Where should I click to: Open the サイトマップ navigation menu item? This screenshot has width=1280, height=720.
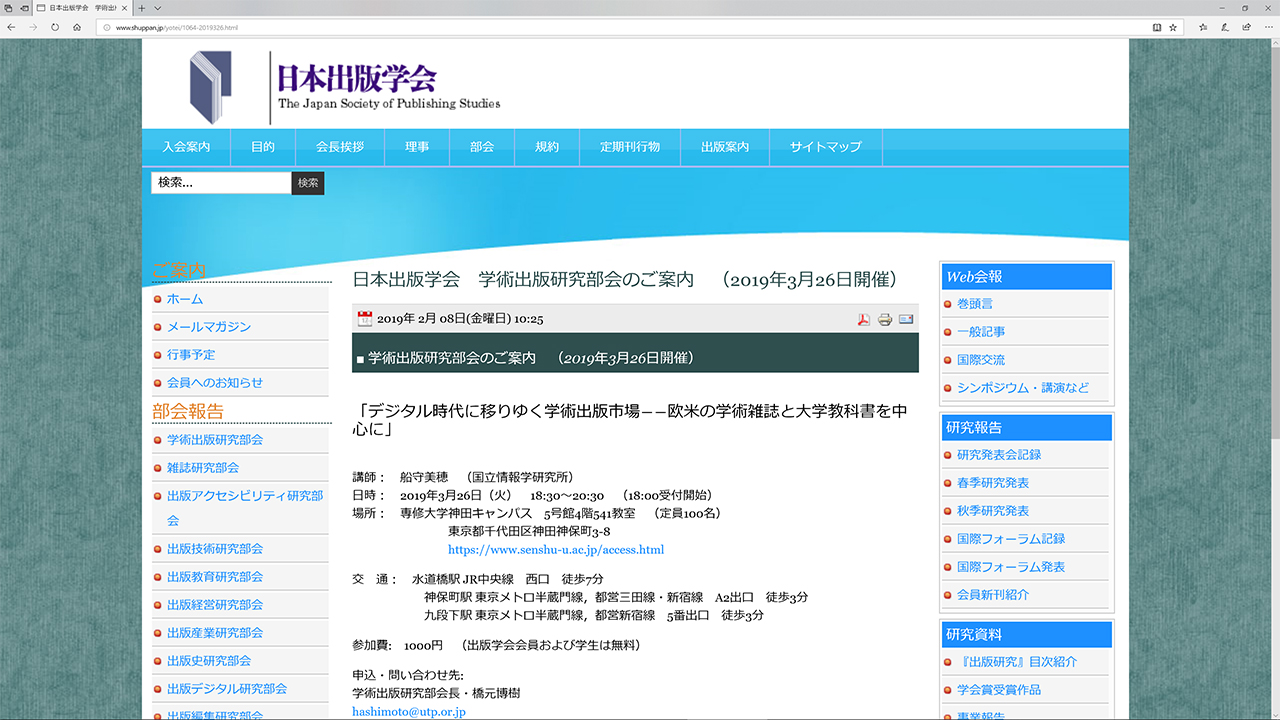click(x=826, y=147)
